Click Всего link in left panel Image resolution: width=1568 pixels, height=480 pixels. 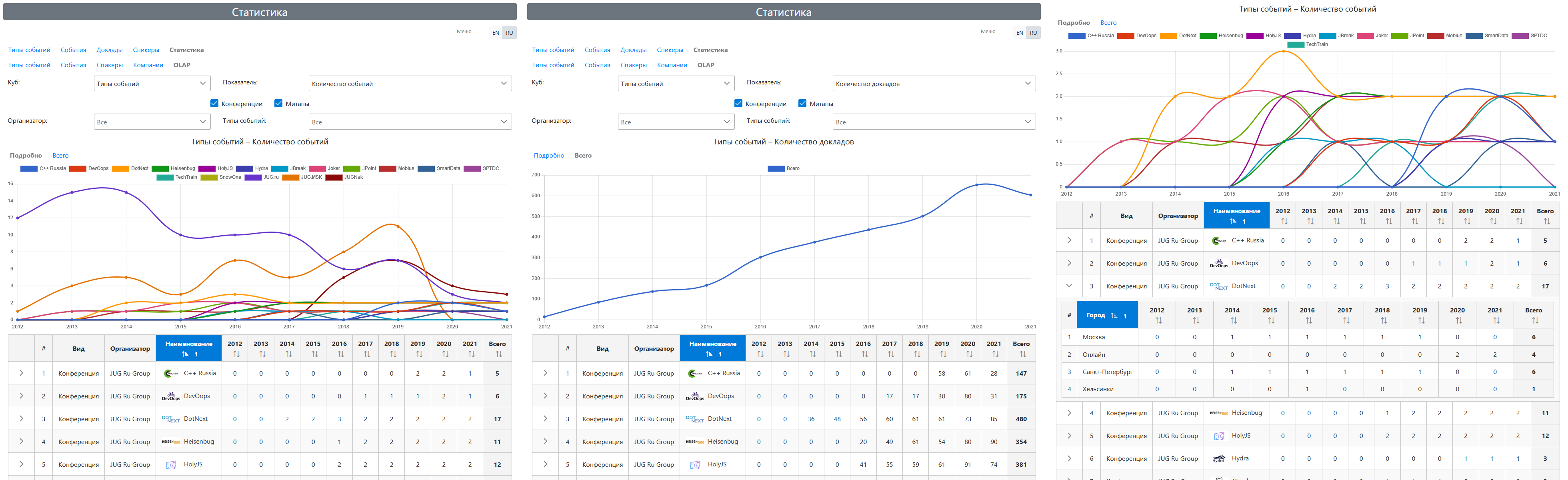coord(60,156)
